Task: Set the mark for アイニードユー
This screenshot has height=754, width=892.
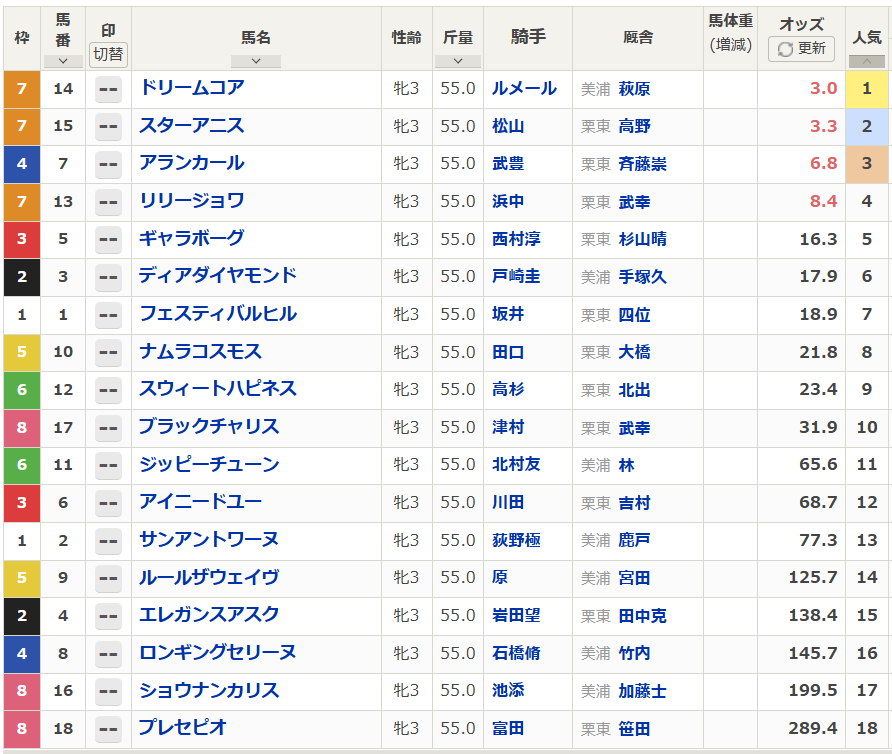Action: [x=108, y=503]
